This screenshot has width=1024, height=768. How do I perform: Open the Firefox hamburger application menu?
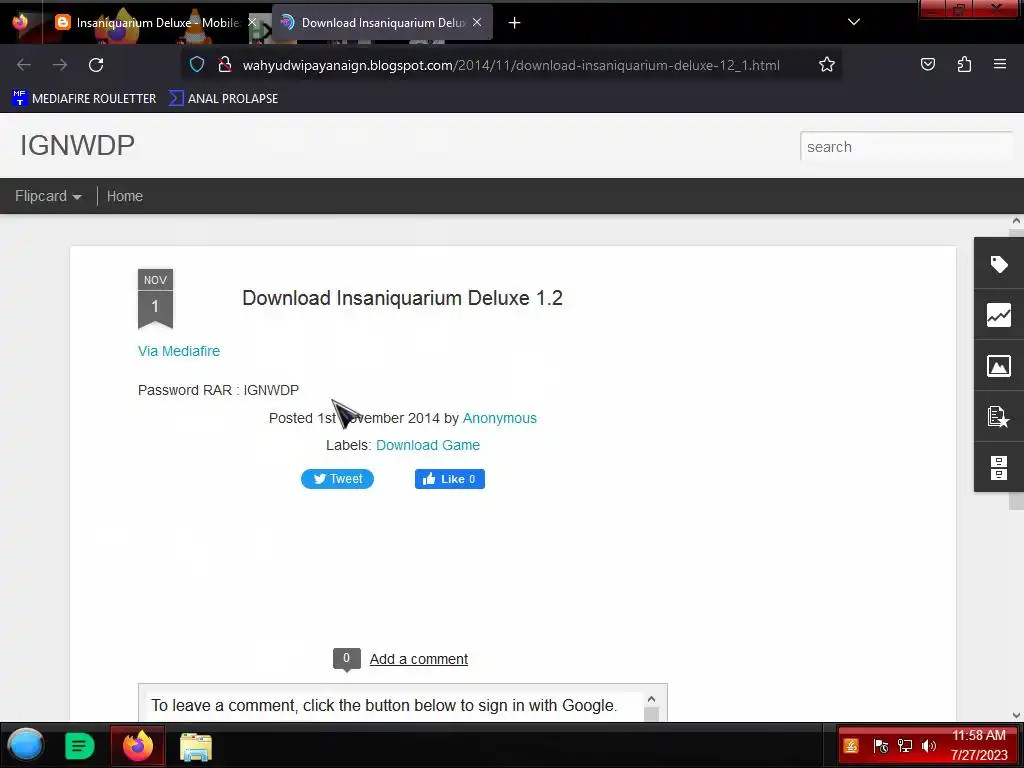(1000, 64)
